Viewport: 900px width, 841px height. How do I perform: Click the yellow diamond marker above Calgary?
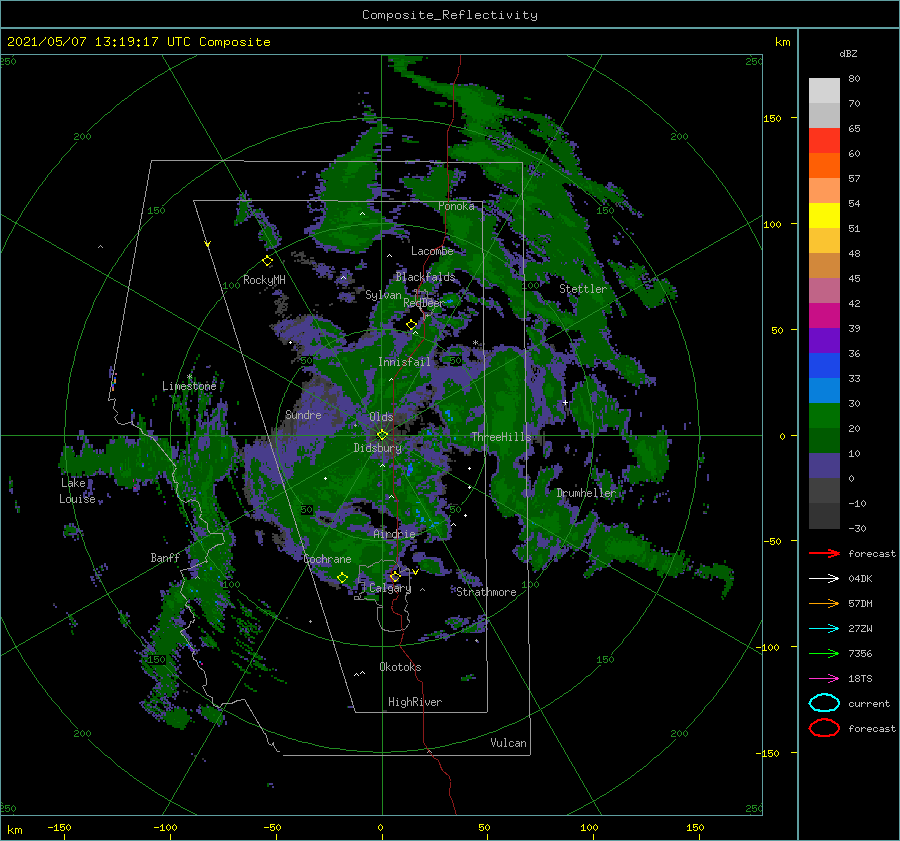click(x=395, y=576)
